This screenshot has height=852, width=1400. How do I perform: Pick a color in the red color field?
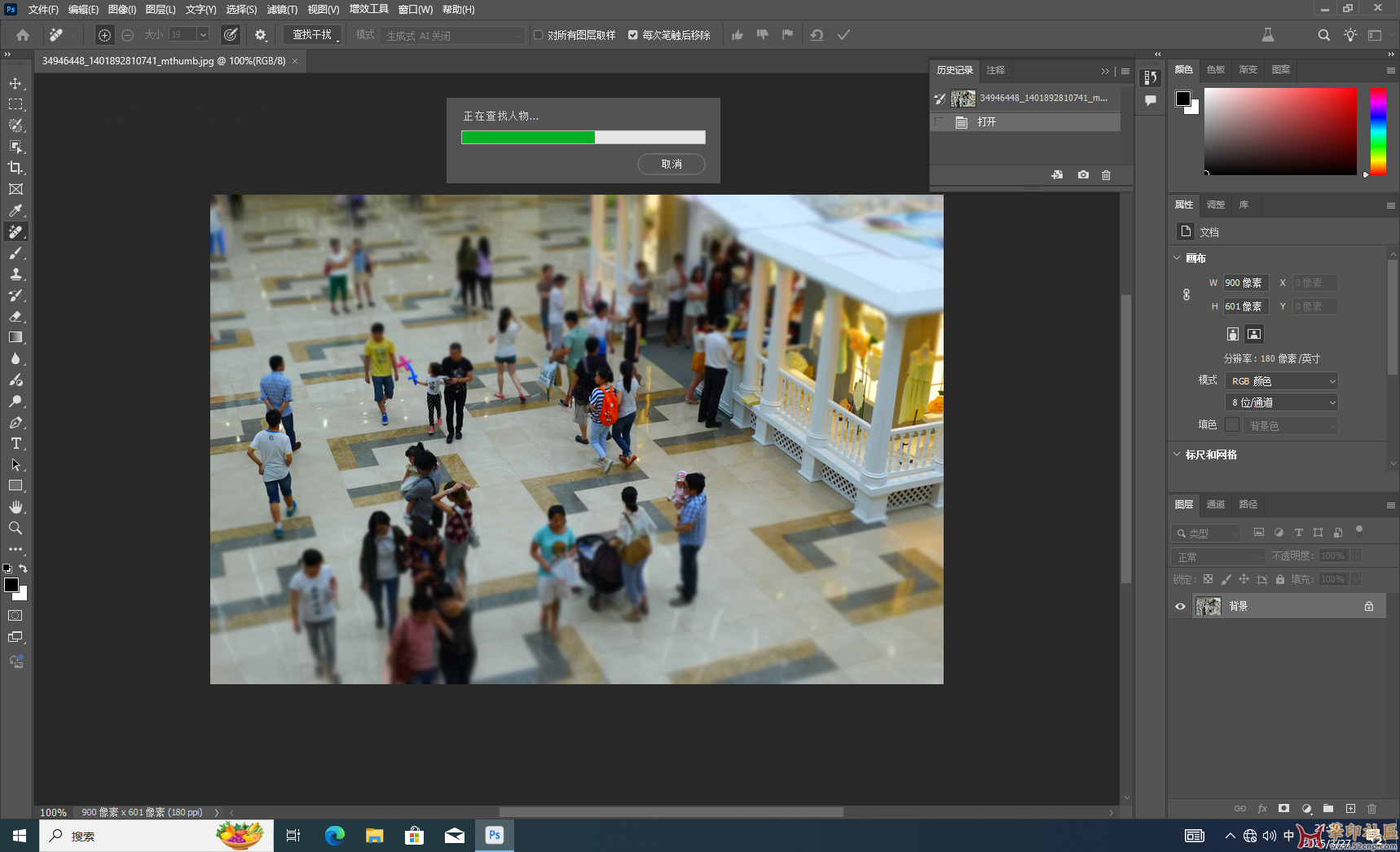(1281, 131)
